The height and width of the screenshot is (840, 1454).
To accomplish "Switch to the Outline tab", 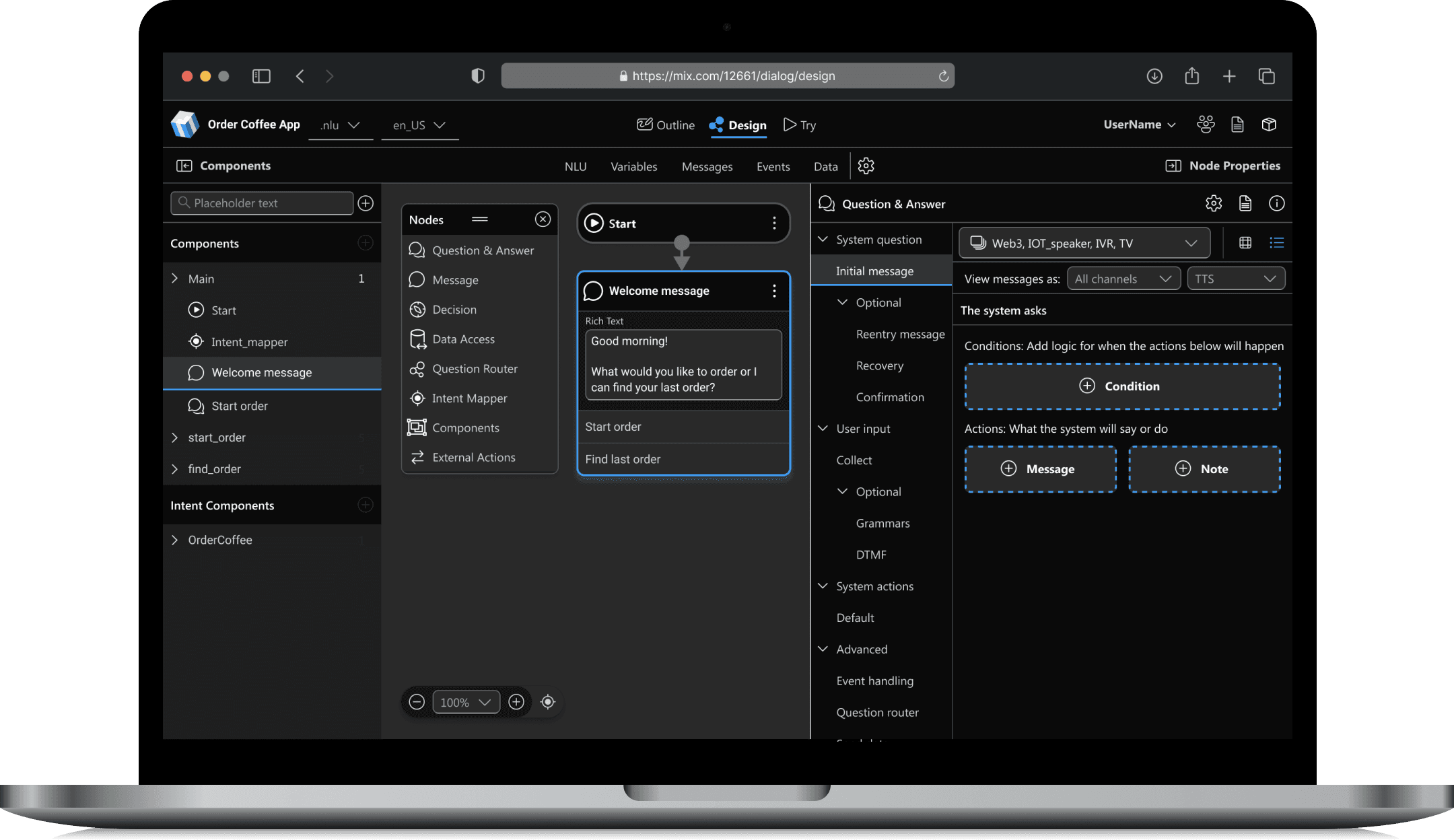I will 666,125.
